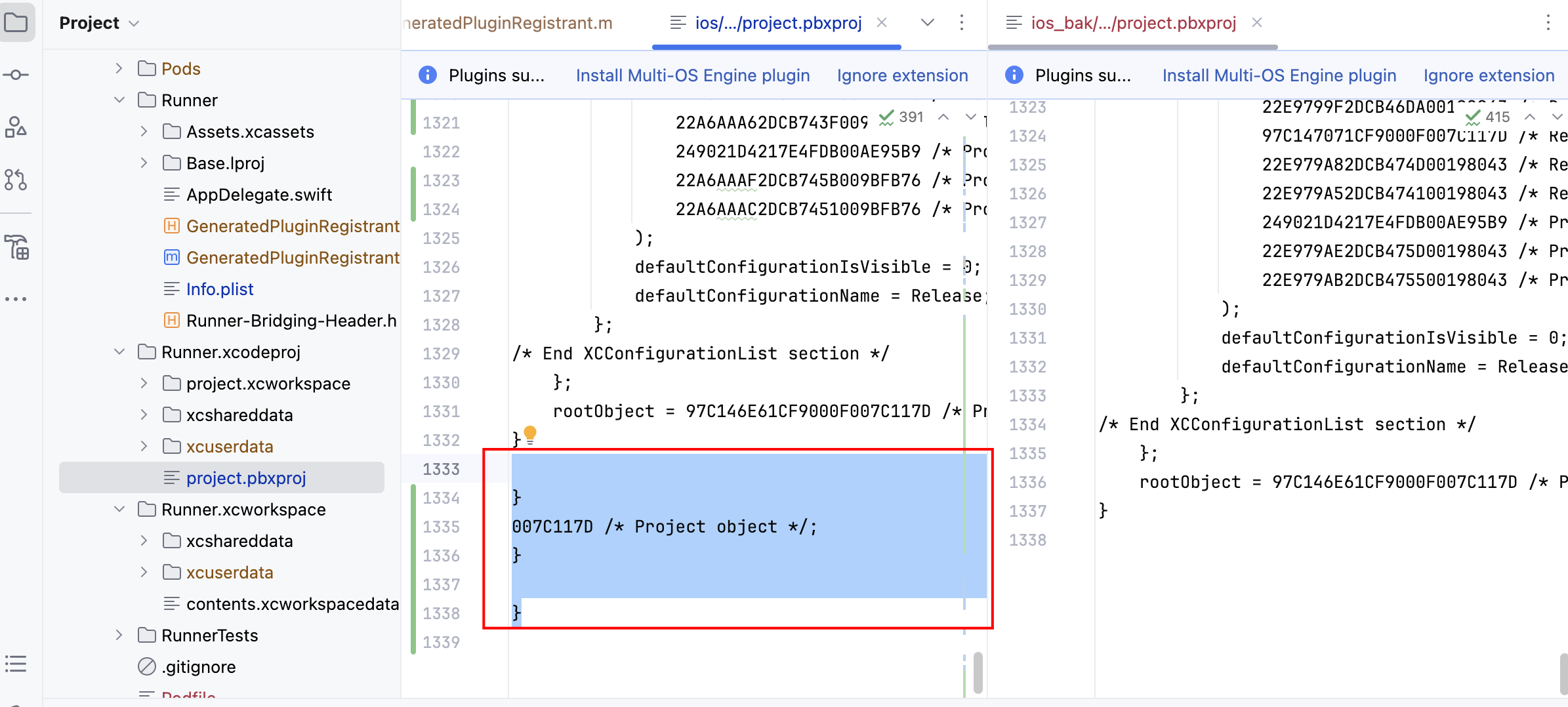1568x707 pixels.
Task: Click the yellow lightbulb quick-fix icon
Action: (530, 434)
